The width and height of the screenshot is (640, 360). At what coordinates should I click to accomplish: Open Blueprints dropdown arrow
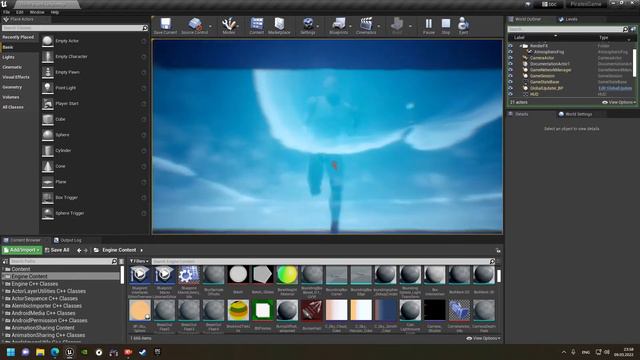351,27
